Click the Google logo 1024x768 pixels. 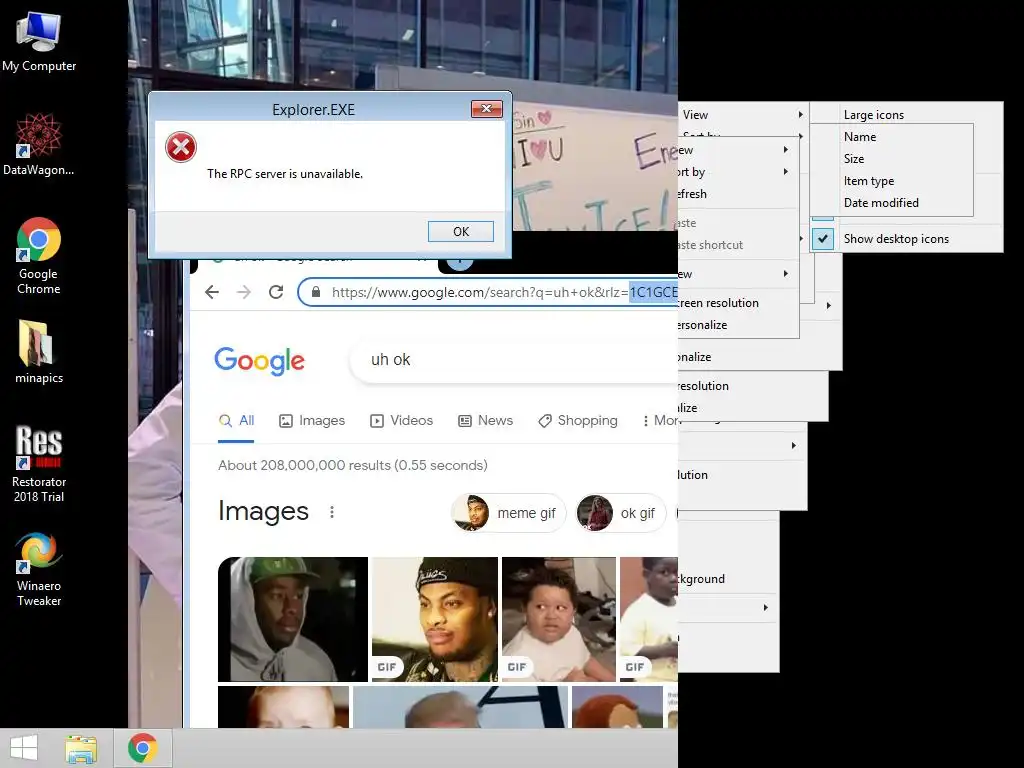(259, 360)
